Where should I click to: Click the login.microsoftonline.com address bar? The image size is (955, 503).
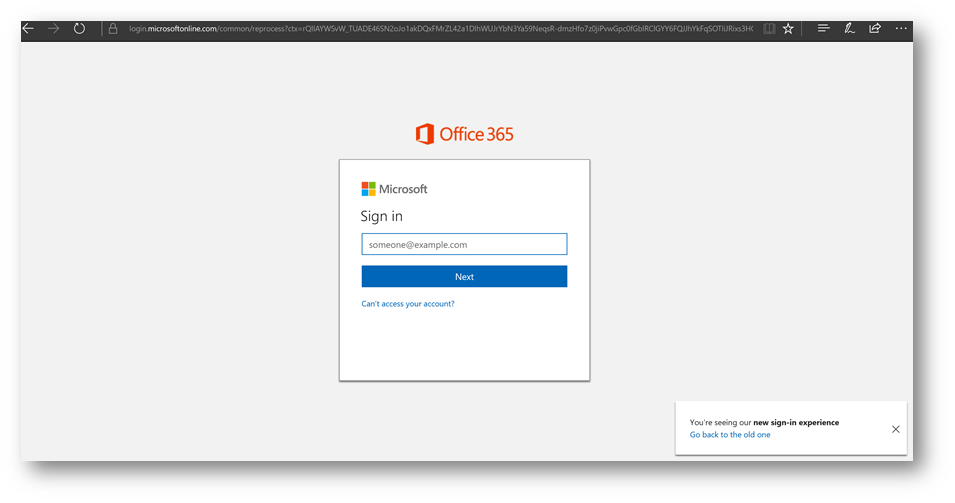[440, 29]
